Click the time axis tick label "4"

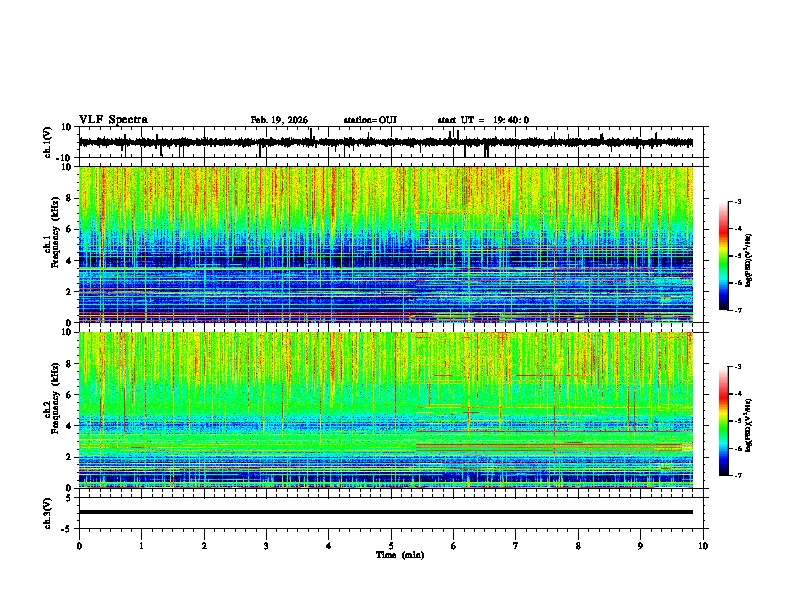pyautogui.click(x=328, y=546)
